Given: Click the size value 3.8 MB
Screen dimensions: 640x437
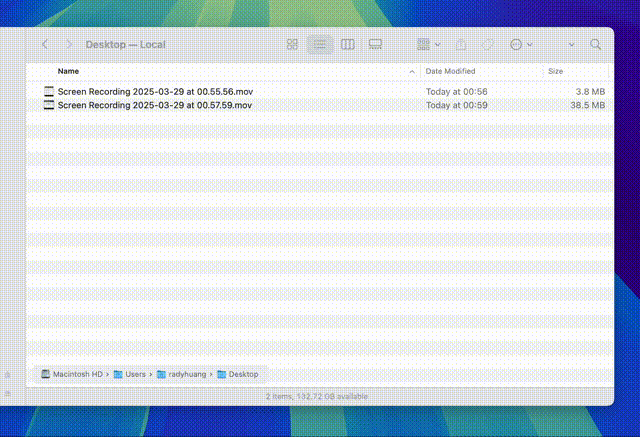Looking at the screenshot, I should (x=590, y=91).
